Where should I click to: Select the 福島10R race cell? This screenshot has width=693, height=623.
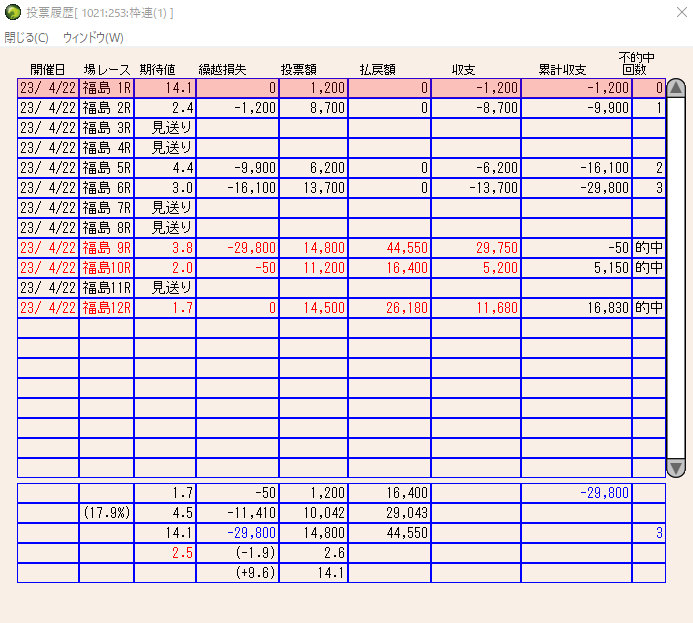pyautogui.click(x=107, y=268)
